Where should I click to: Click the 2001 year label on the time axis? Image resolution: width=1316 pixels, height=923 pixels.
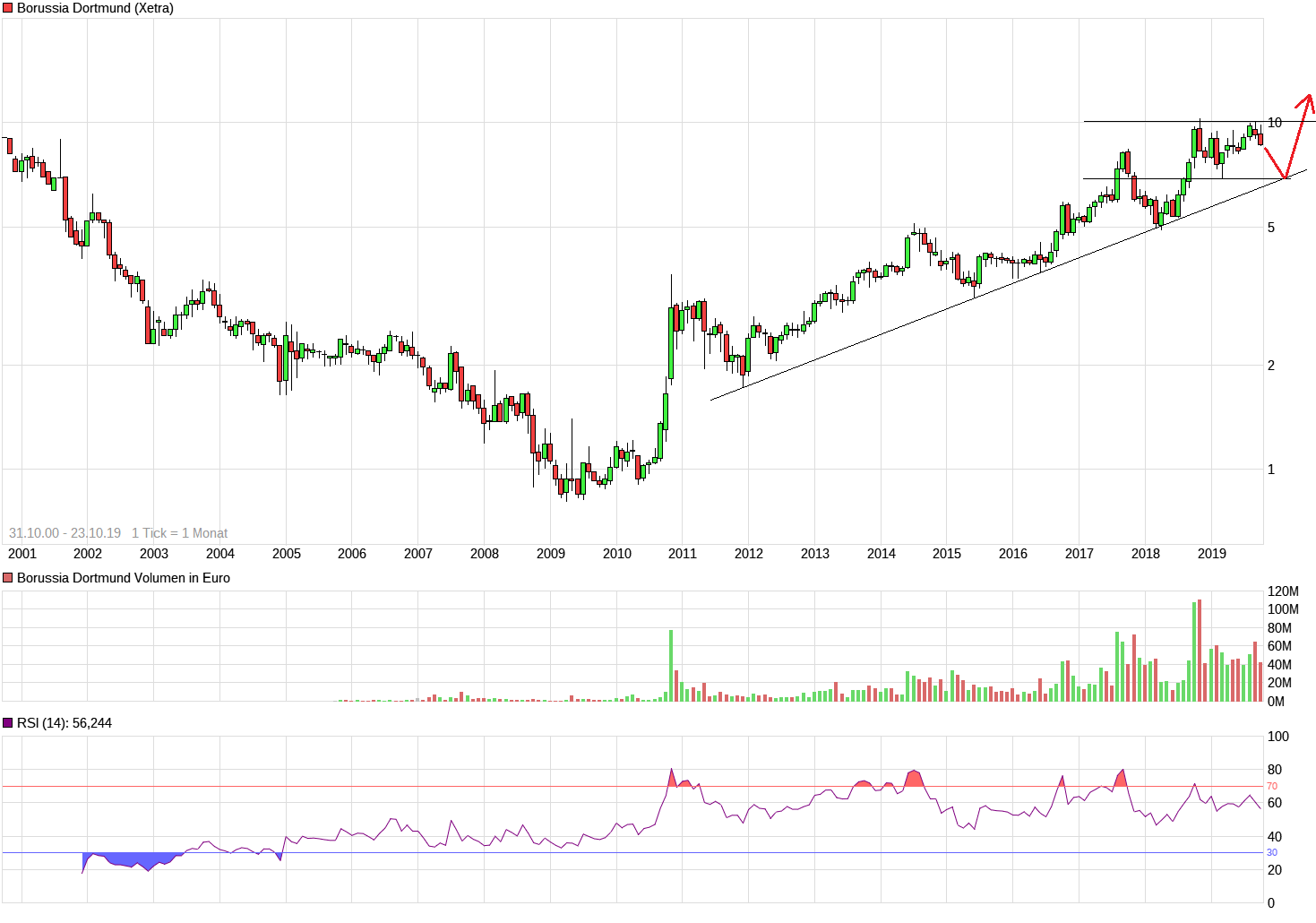(x=22, y=554)
